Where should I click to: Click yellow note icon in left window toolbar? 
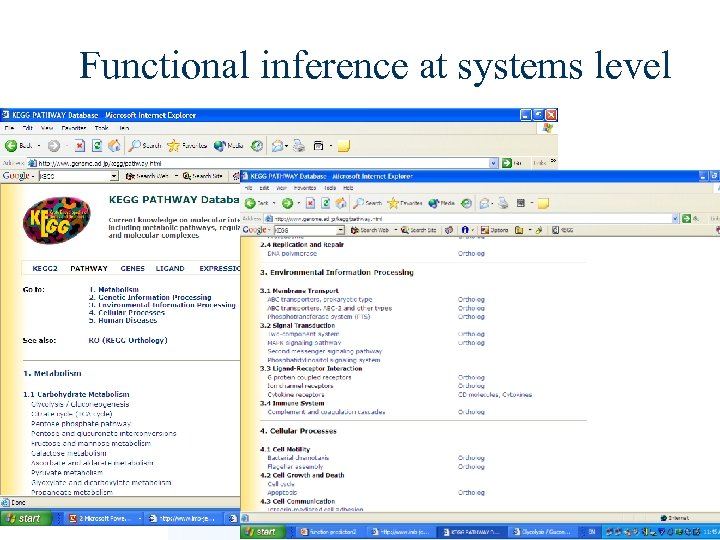point(343,146)
